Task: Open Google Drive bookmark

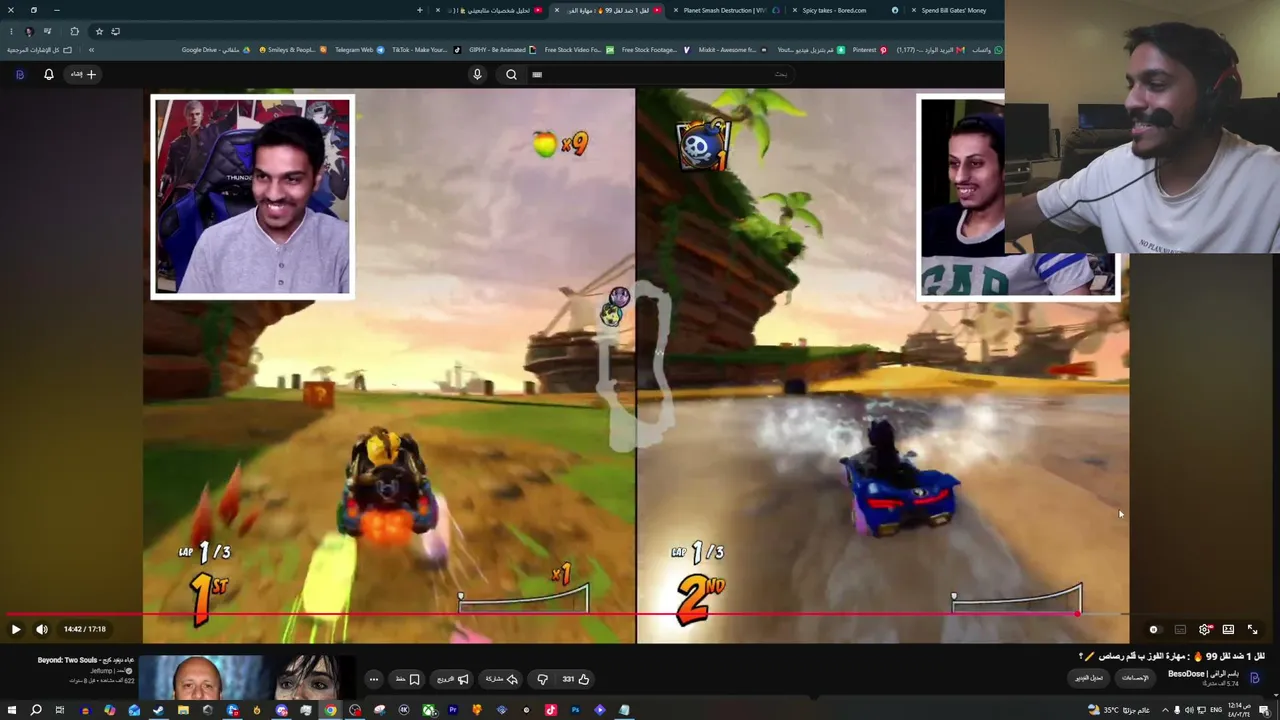Action: pos(216,50)
